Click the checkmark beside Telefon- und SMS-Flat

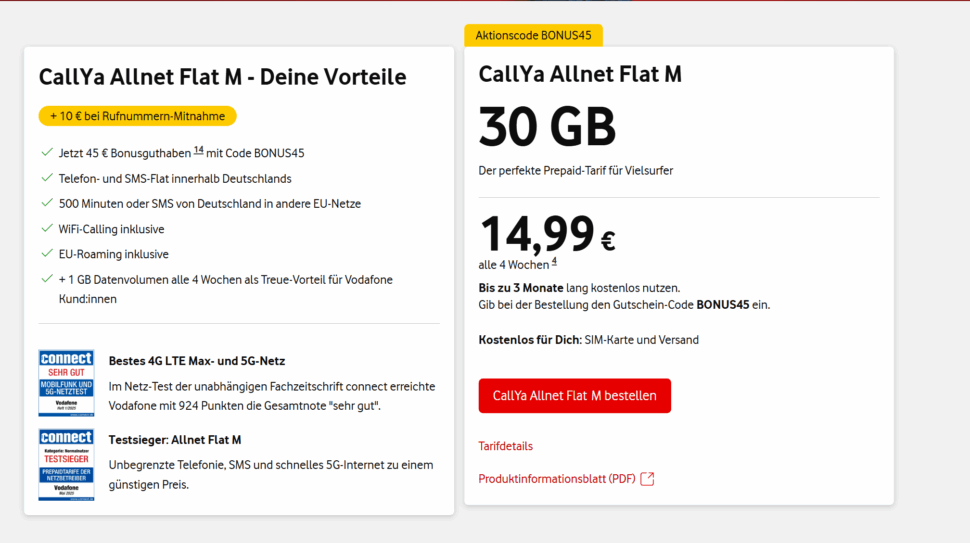click(x=47, y=178)
